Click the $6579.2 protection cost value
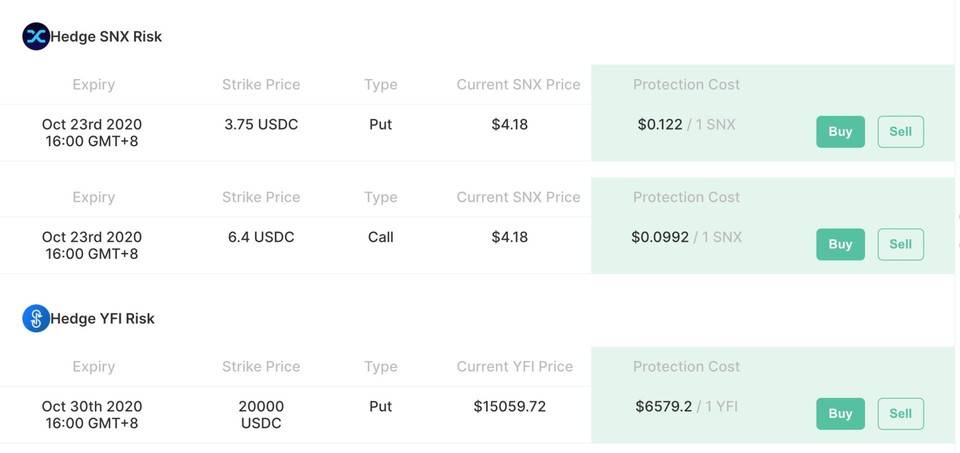Screen dimensions: 960x453 (664, 407)
